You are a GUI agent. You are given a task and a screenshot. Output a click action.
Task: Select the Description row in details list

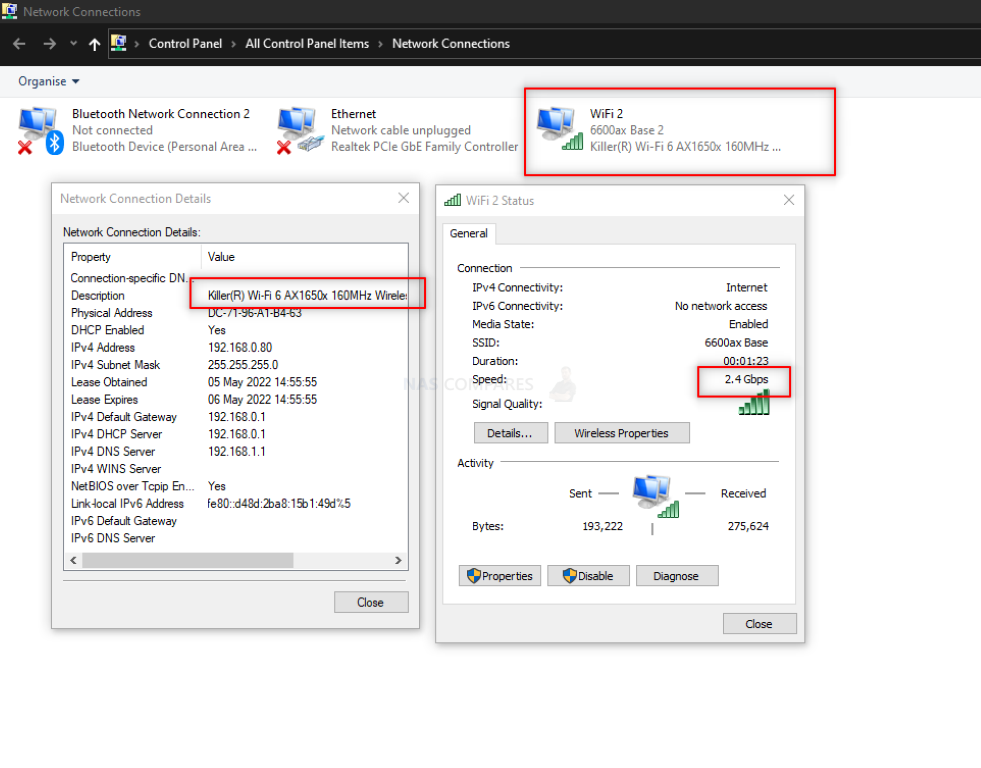click(x=238, y=295)
